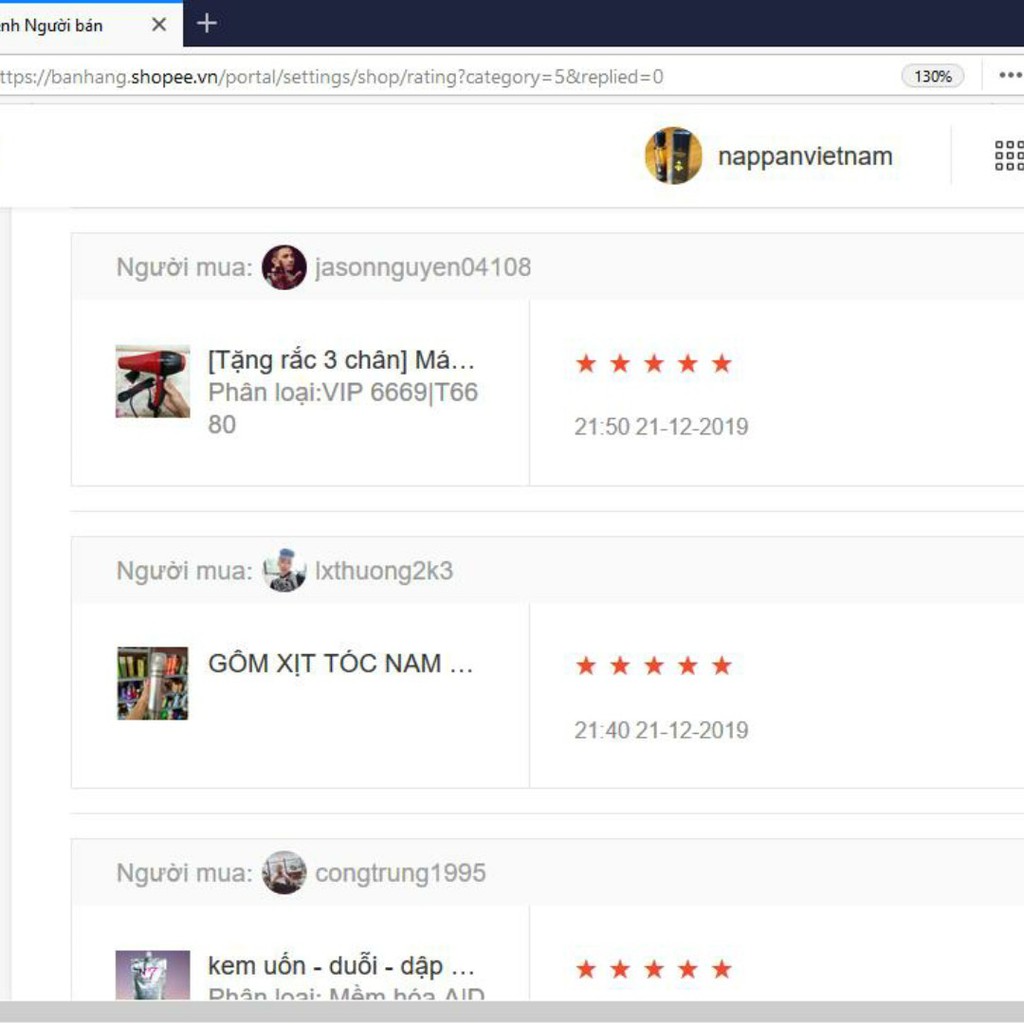Close the current browser tab

pos(158,25)
